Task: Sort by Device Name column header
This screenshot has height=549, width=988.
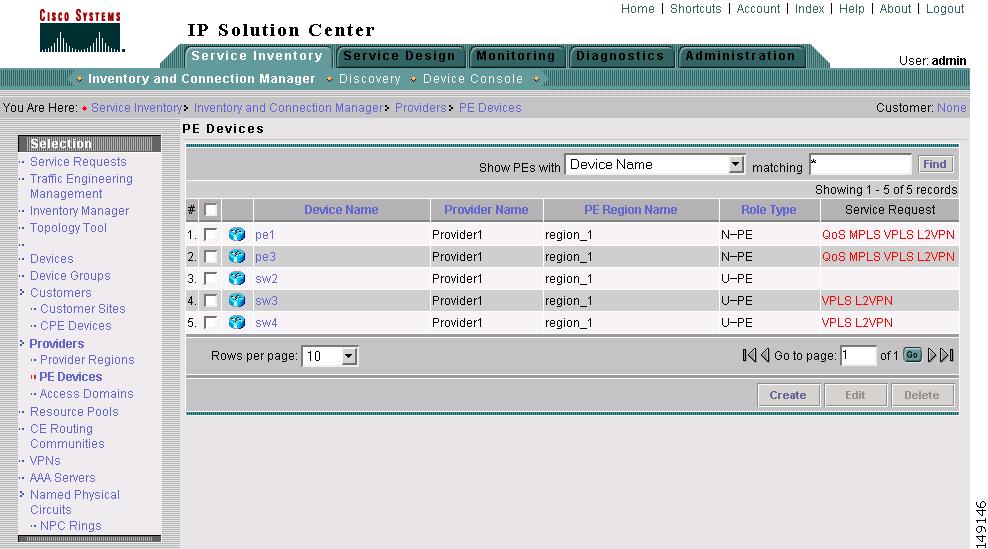Action: coord(342,210)
